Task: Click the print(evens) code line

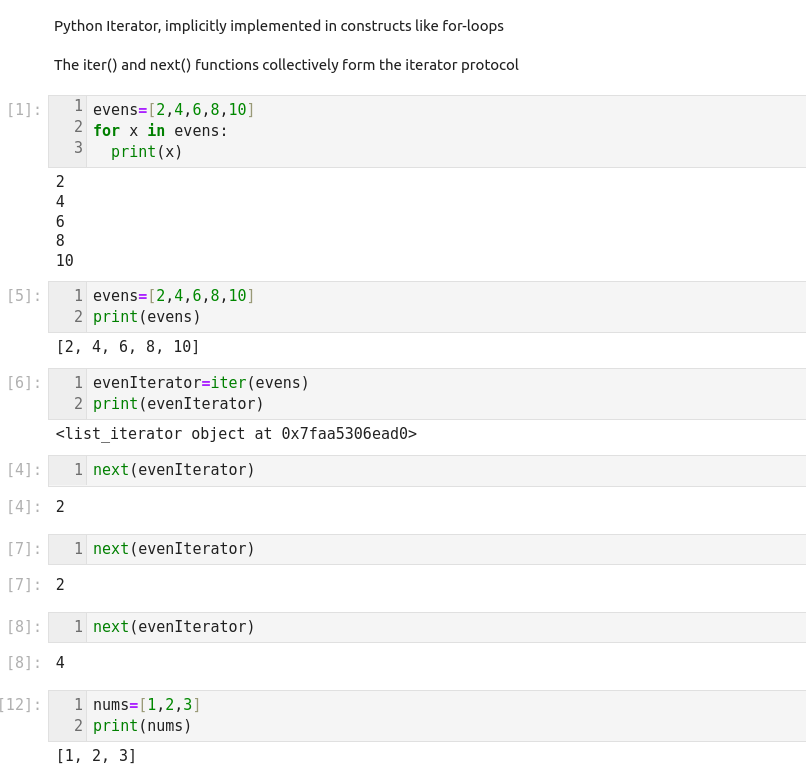Action: 146,317
